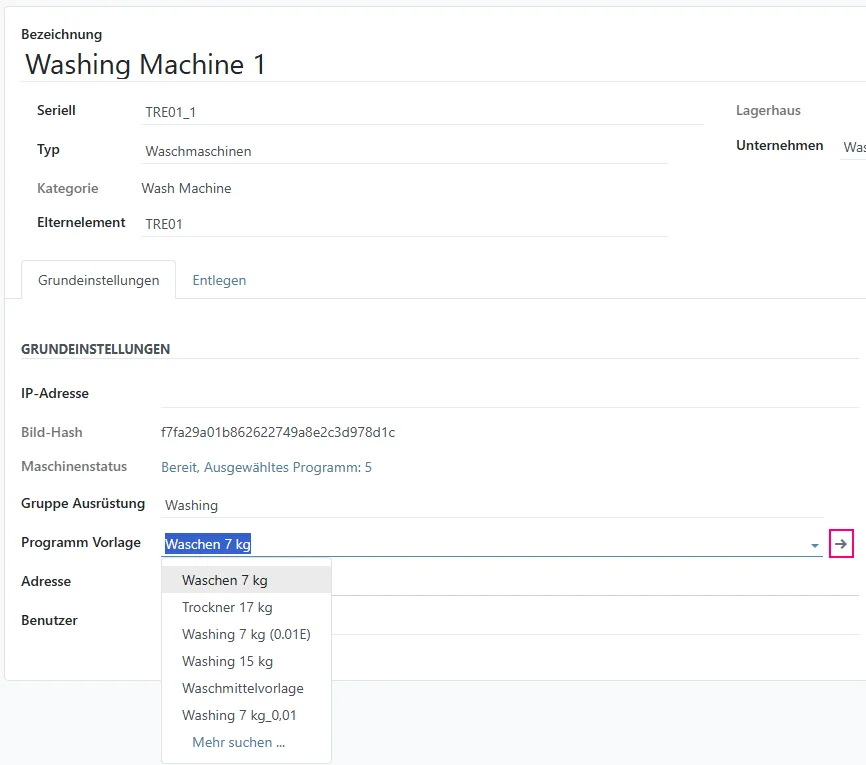Click the Maschinenstatus link 'Bereit, Ausgewähltes Programm: 5'
The image size is (866, 765).
(268, 466)
